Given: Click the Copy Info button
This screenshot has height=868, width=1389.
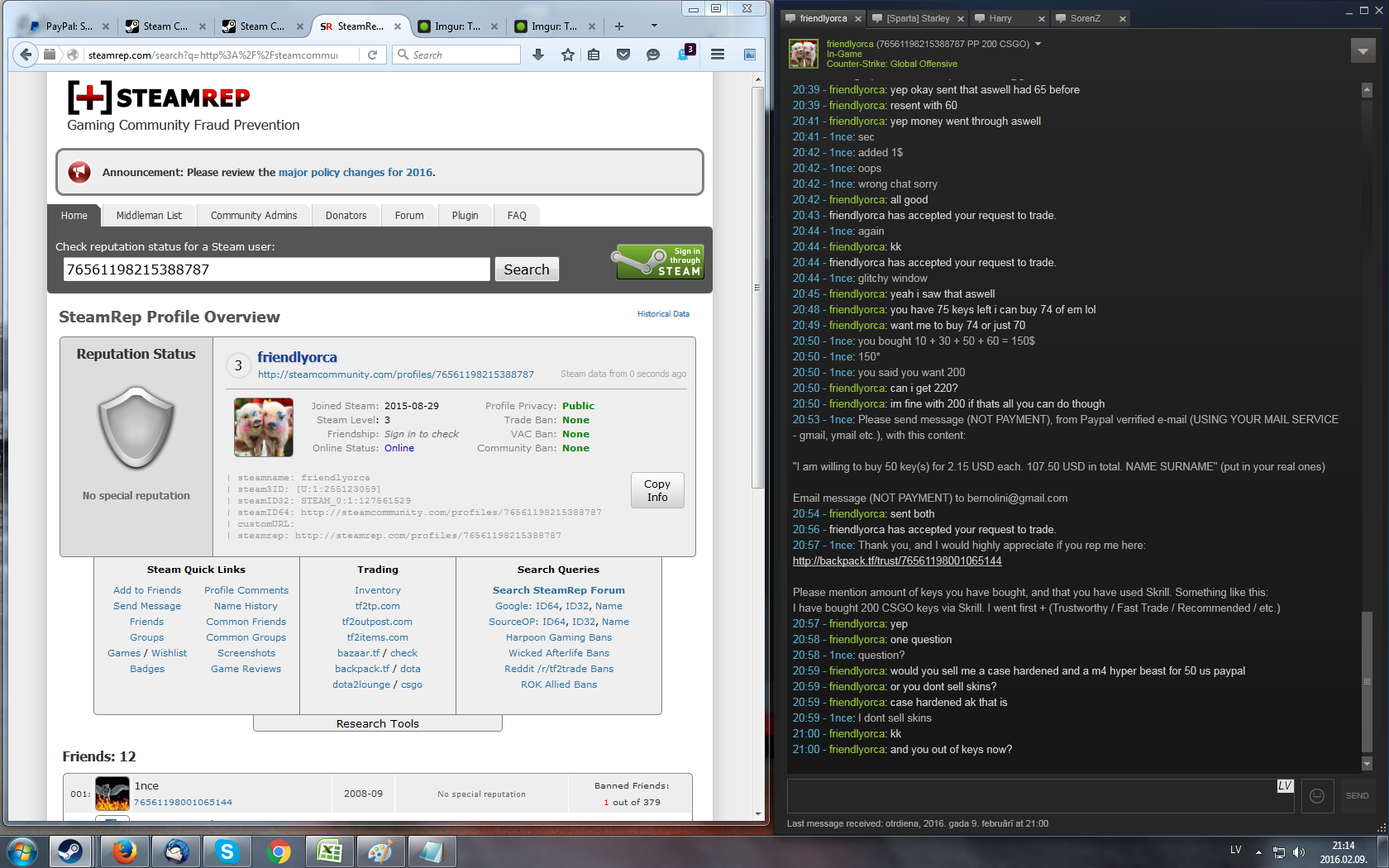Looking at the screenshot, I should pos(657,490).
